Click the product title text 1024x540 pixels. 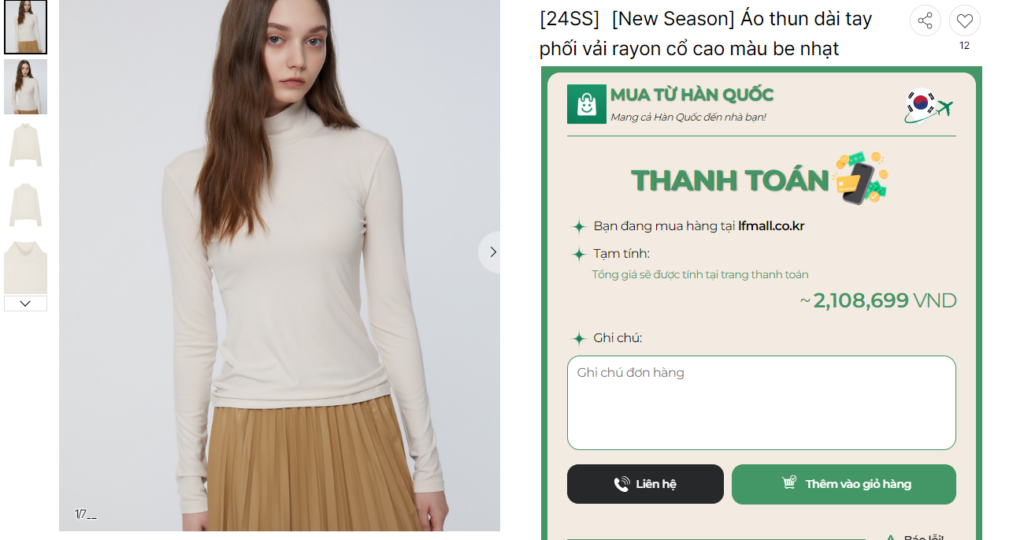tap(705, 34)
